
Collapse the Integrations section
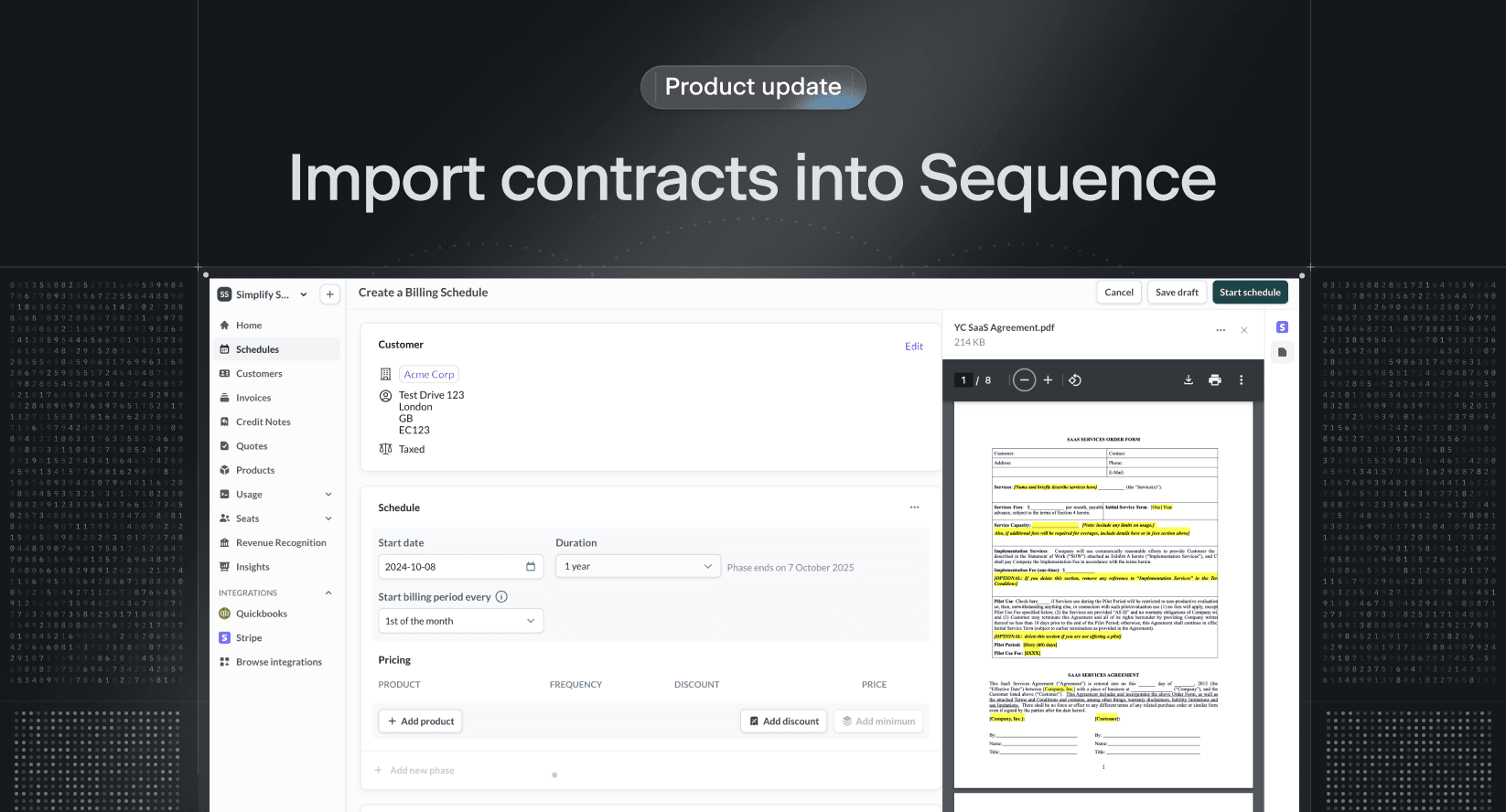[x=328, y=593]
